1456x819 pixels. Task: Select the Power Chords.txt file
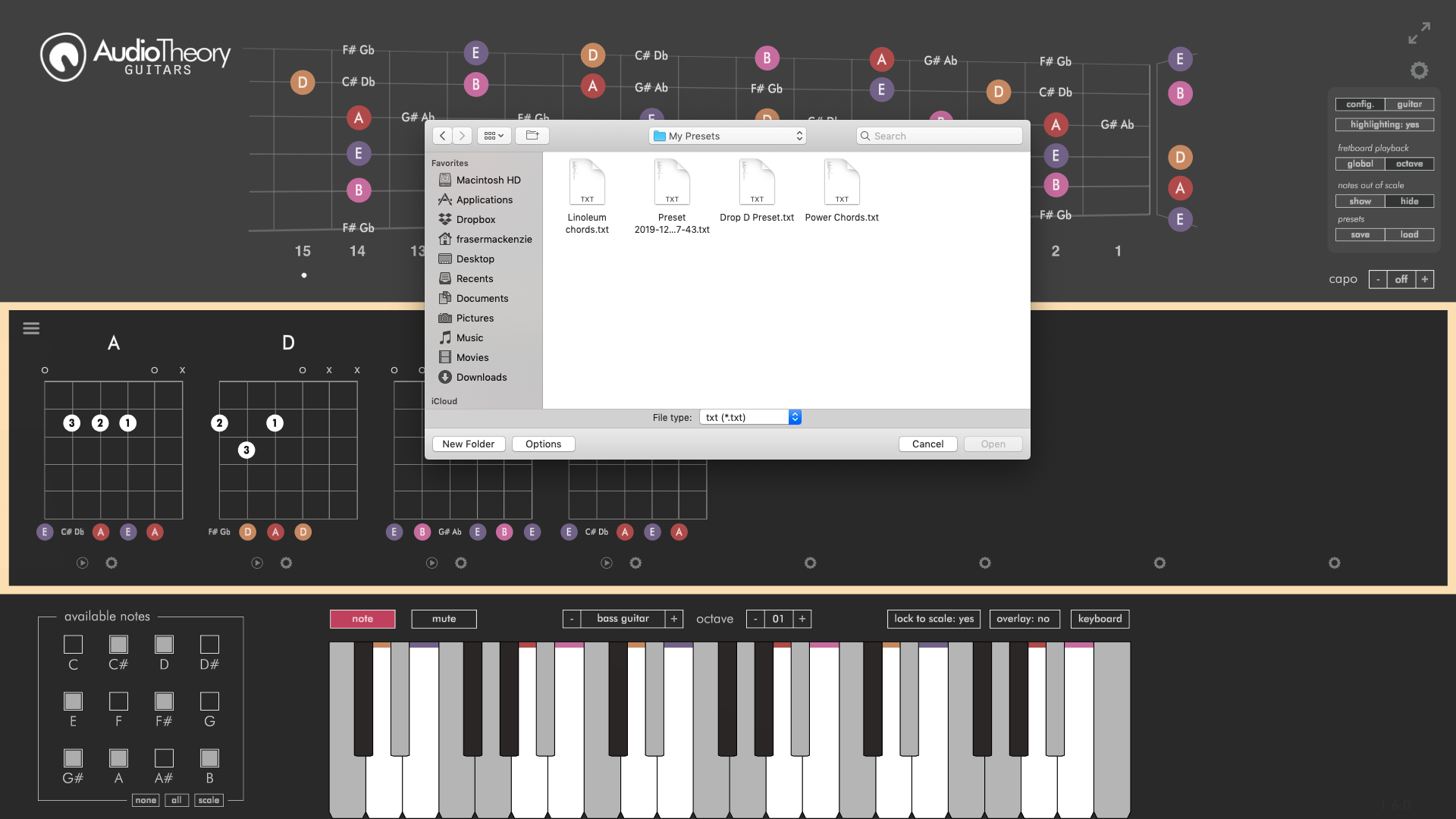point(842,191)
